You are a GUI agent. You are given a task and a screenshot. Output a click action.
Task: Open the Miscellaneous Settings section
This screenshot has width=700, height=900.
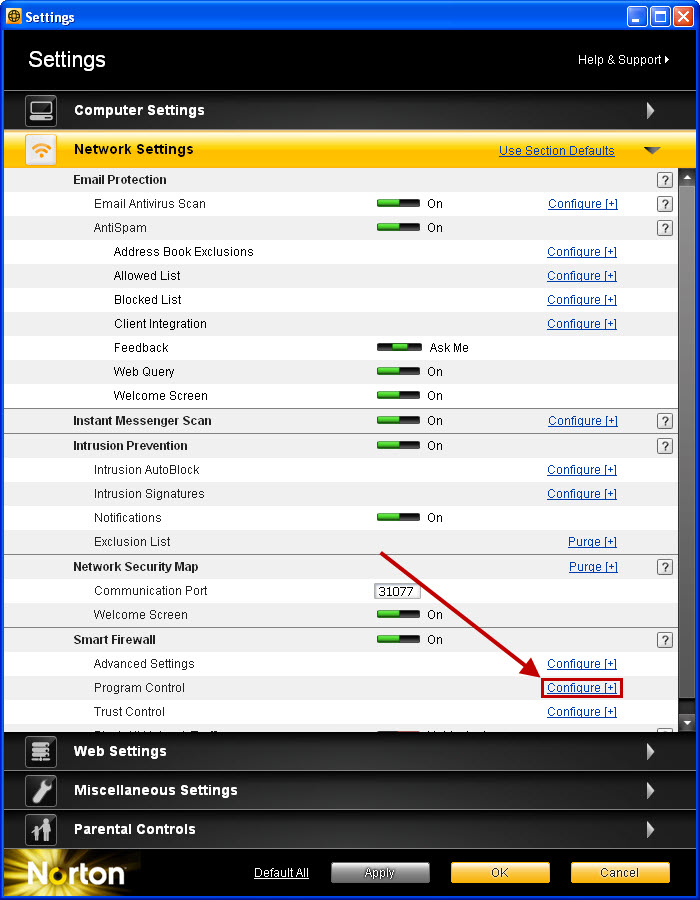tap(349, 790)
